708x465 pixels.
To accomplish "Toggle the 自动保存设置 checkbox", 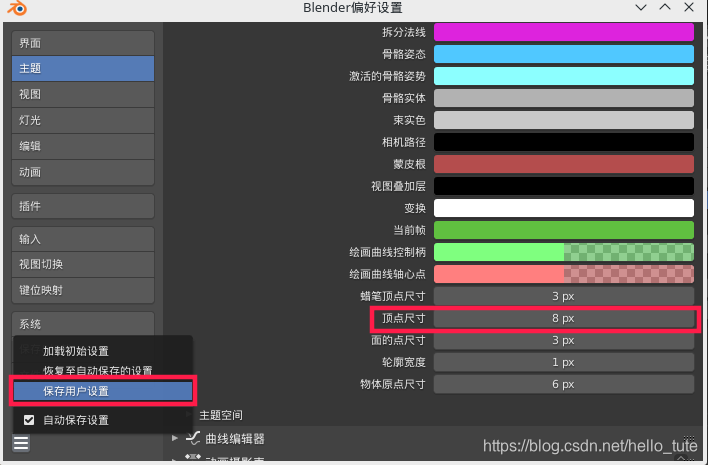I will pyautogui.click(x=29, y=420).
